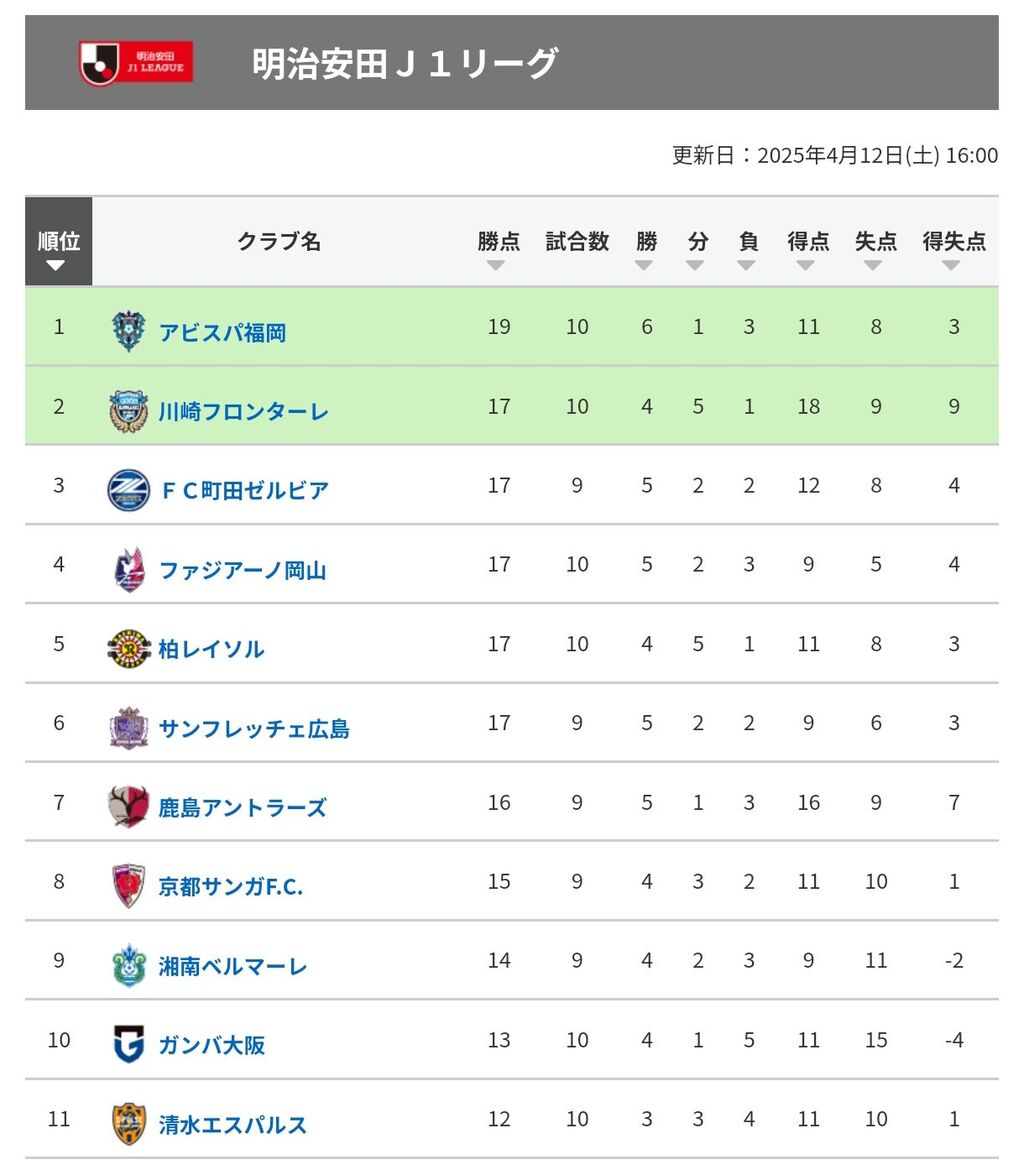
Task: Click the Shimizu S-Pulse club emblem
Action: click(x=129, y=1123)
